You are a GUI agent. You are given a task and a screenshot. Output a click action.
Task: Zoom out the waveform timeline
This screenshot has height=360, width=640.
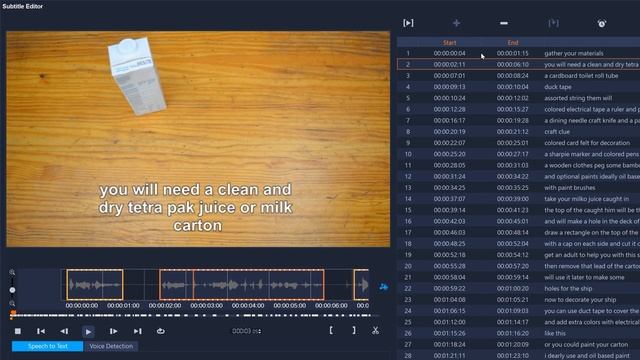pyautogui.click(x=12, y=304)
